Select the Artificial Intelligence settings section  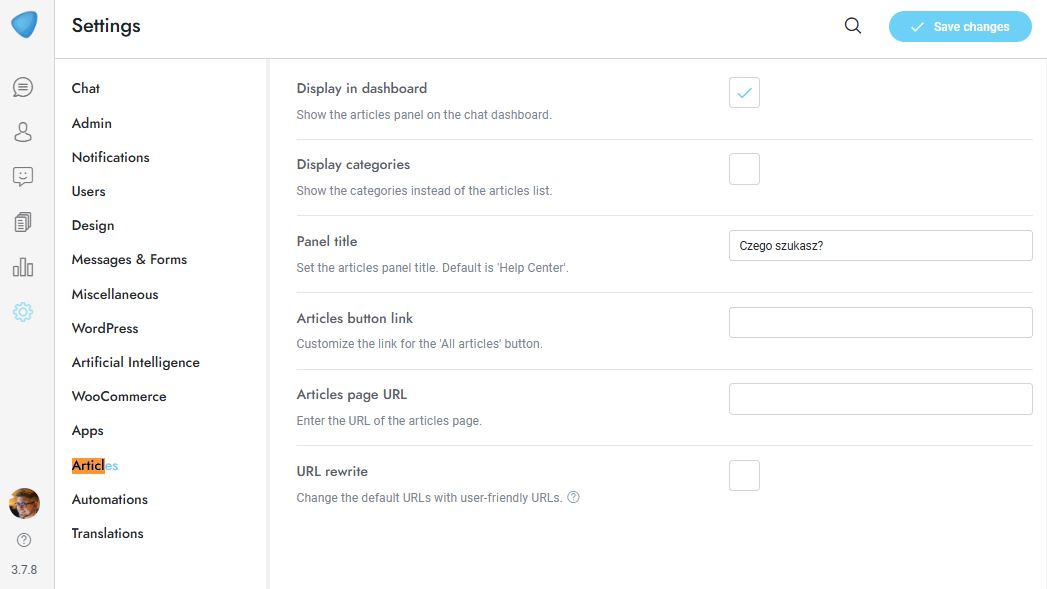click(x=135, y=362)
